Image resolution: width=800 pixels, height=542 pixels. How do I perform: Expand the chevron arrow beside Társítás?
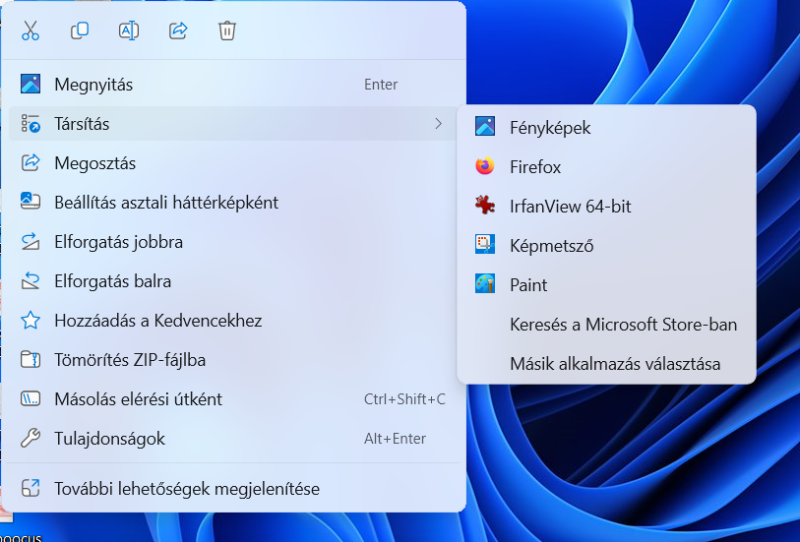[438, 124]
